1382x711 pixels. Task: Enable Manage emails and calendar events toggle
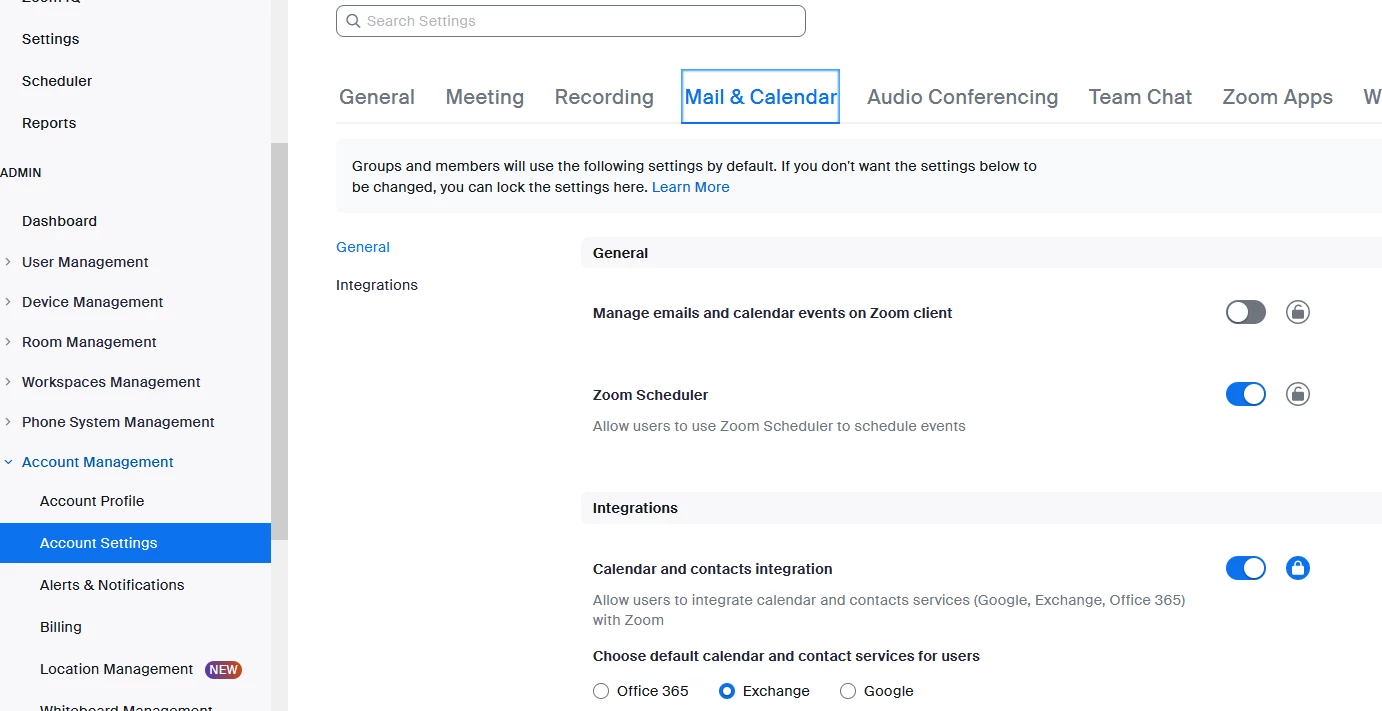click(x=1246, y=312)
